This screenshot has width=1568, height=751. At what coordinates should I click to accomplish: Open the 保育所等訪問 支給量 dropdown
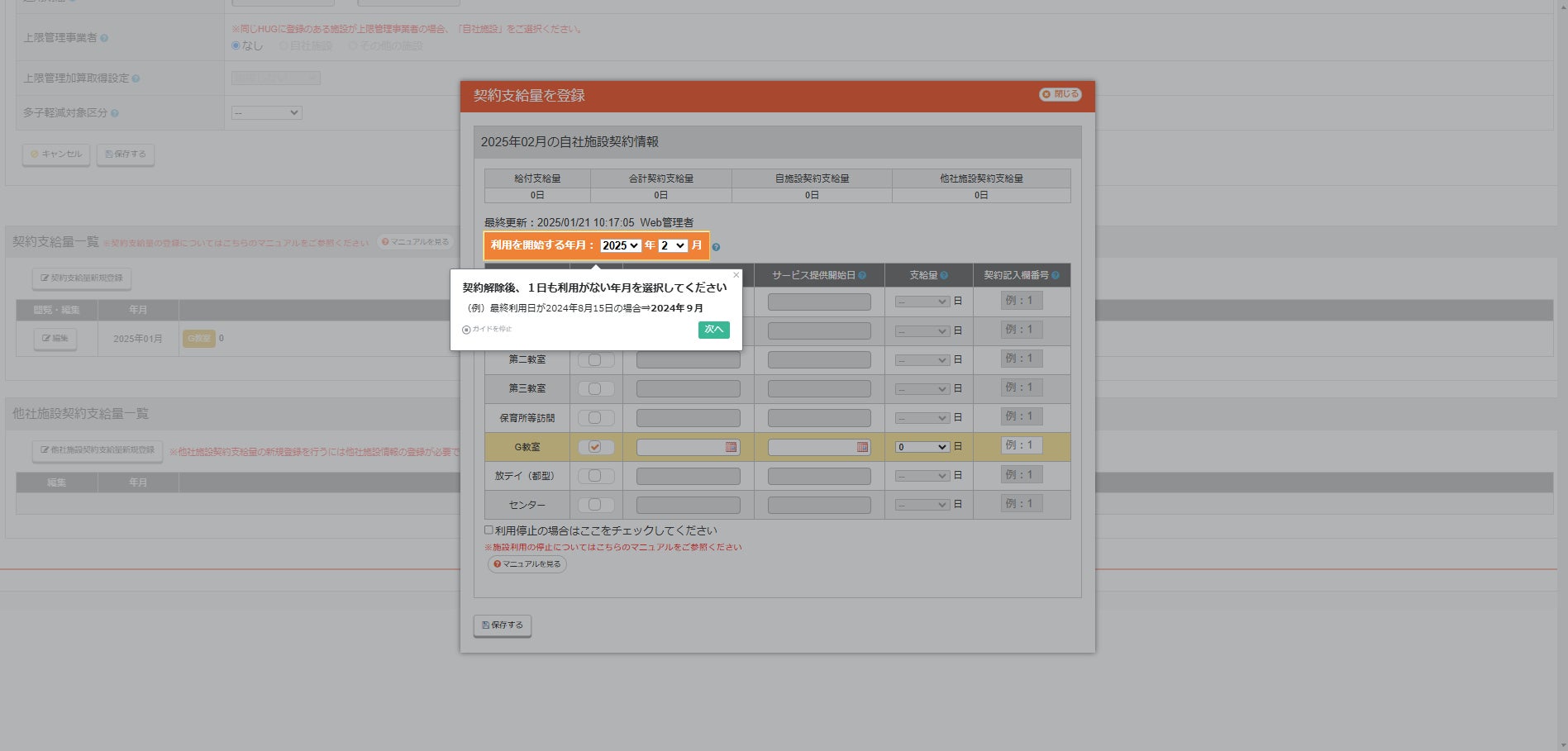point(922,418)
